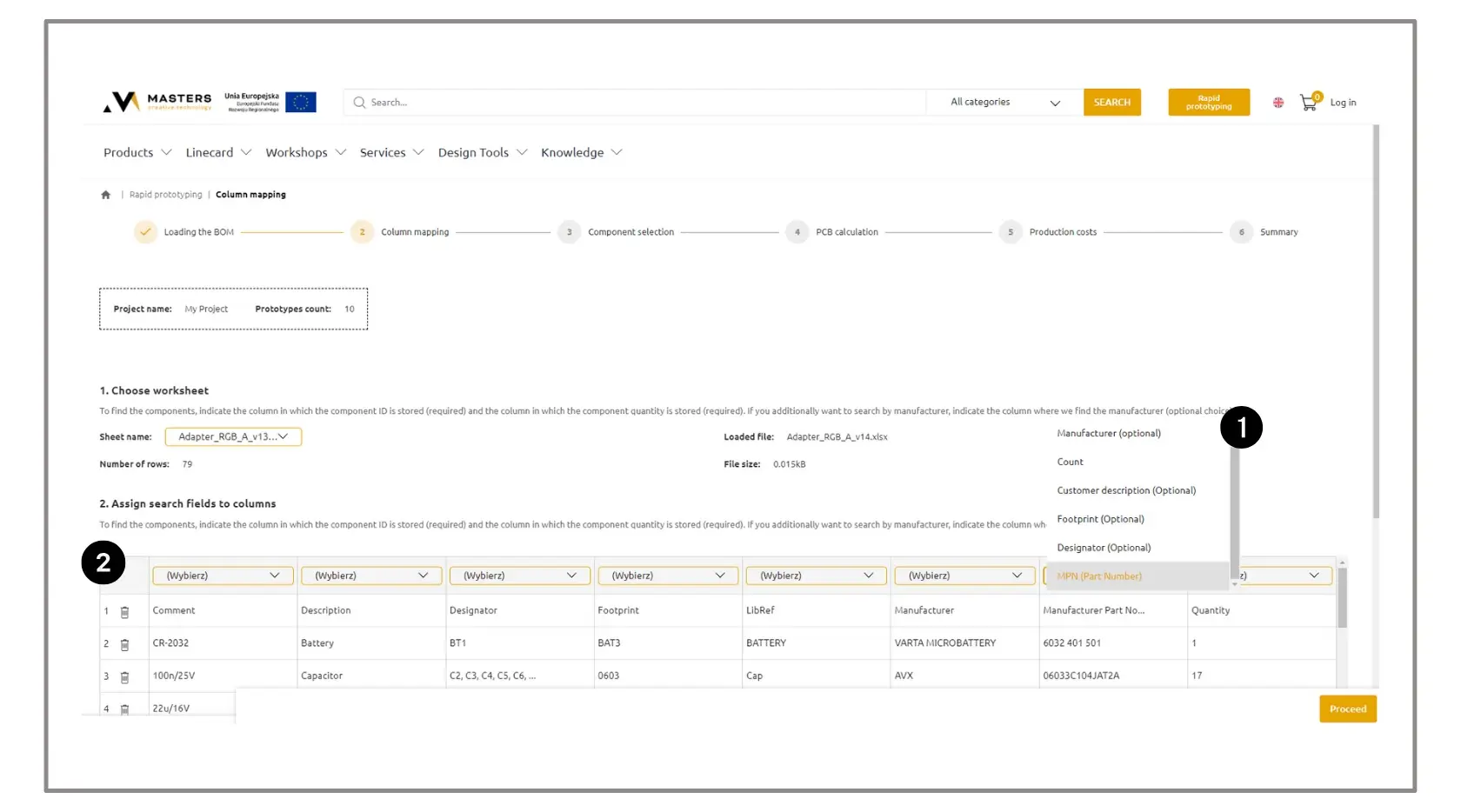The height and width of the screenshot is (812, 1461).
Task: Choose MPN (Part Number) from list
Action: pos(1099,576)
